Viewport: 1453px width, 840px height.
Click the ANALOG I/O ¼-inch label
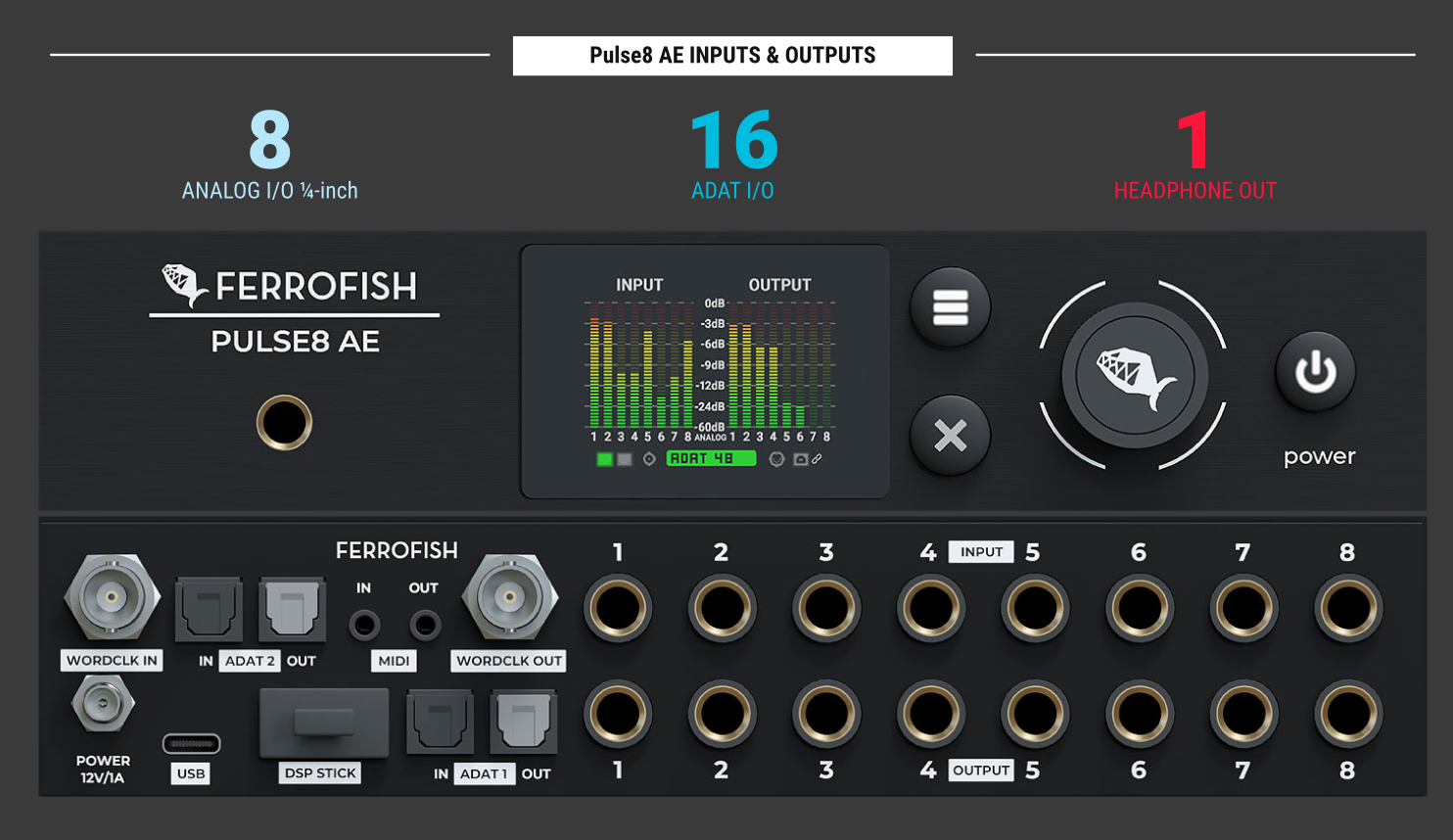point(269,191)
